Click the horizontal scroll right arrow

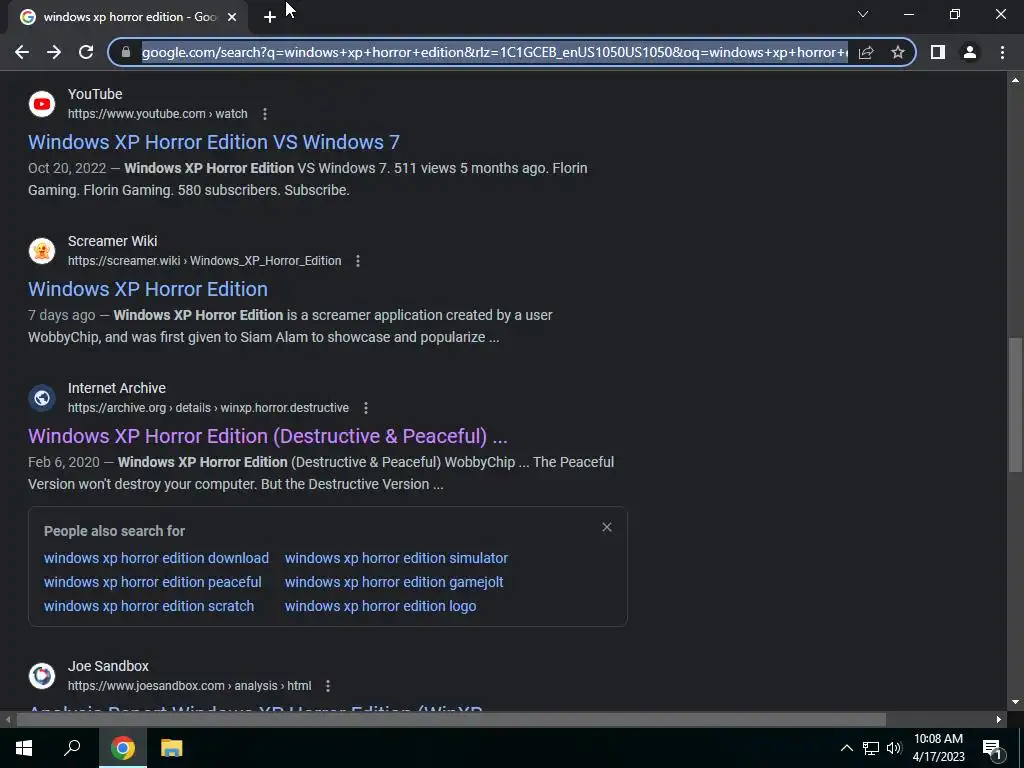(999, 720)
